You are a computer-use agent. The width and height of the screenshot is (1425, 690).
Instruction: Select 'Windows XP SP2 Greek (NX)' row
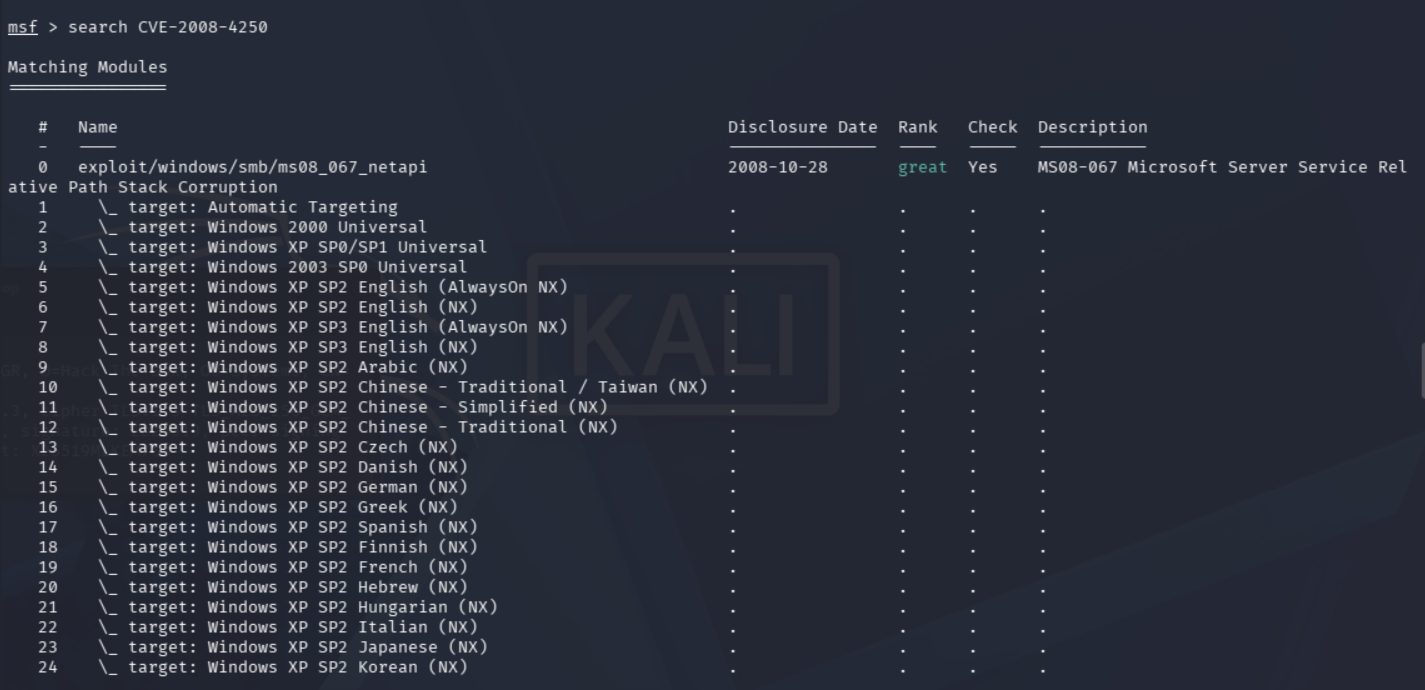coord(278,507)
